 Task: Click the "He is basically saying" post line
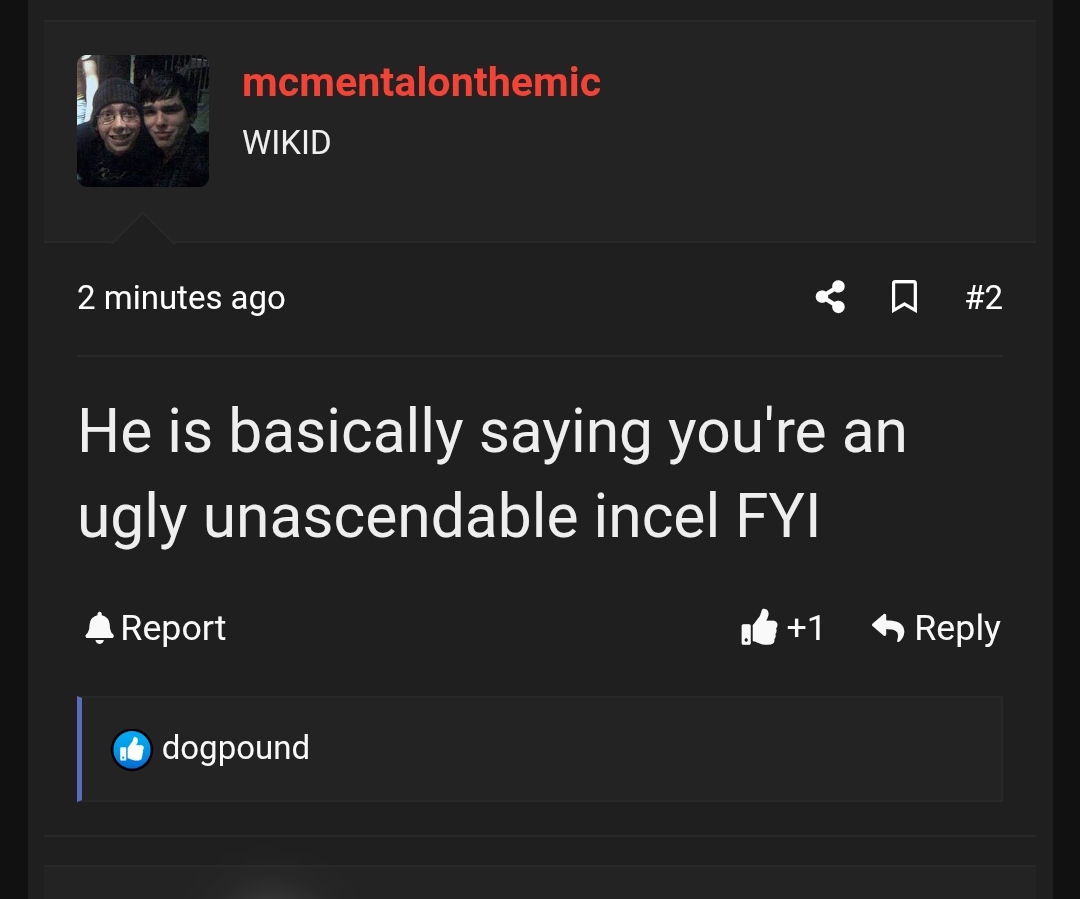270,432
